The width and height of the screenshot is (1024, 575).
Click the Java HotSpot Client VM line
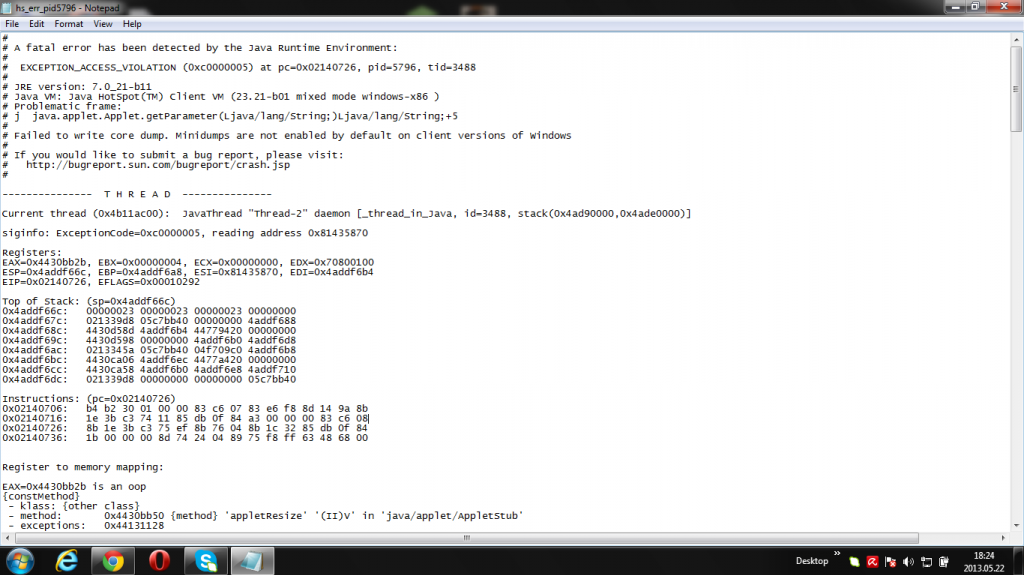pyautogui.click(x=221, y=97)
